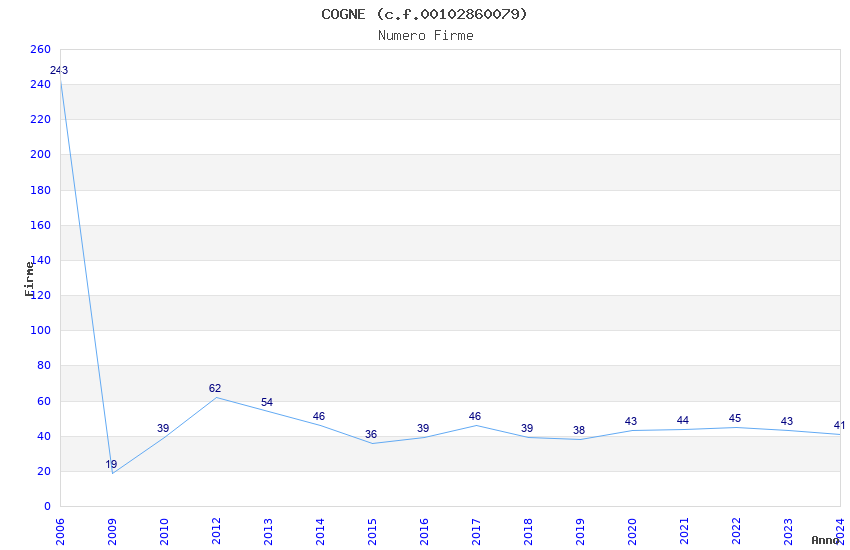
Task: Select the data label 36 for 2015
Action: pyautogui.click(x=371, y=434)
